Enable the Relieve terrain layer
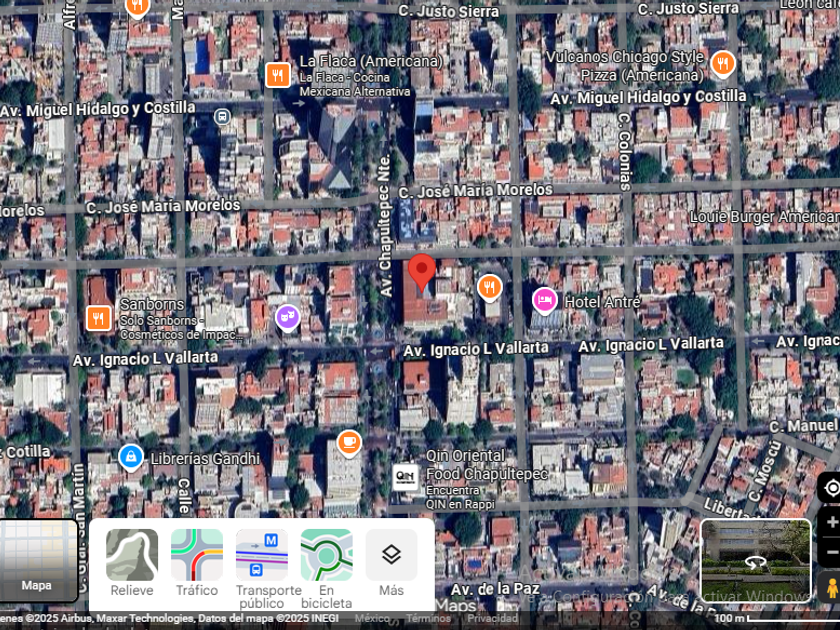The height and width of the screenshot is (630, 840). pyautogui.click(x=132, y=563)
